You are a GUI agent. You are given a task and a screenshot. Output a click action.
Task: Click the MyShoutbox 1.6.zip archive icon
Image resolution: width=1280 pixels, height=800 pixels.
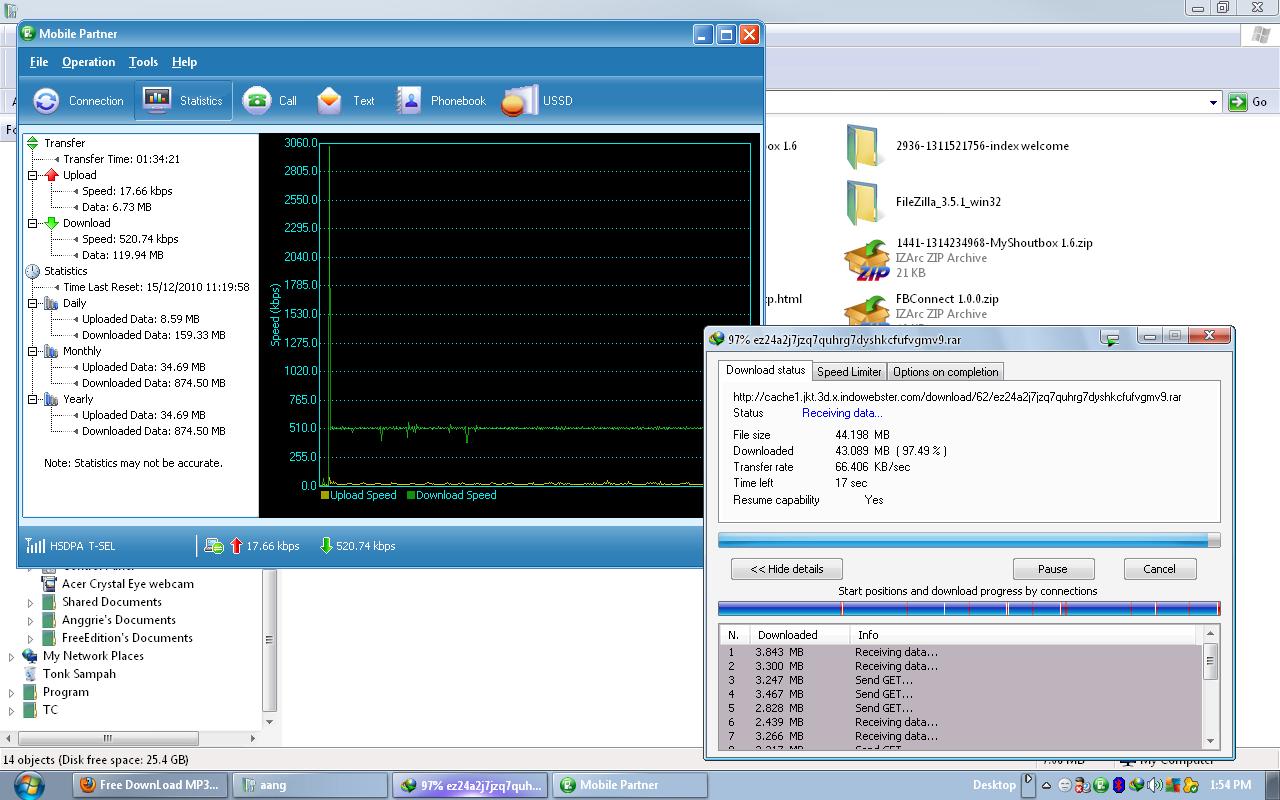click(x=866, y=260)
